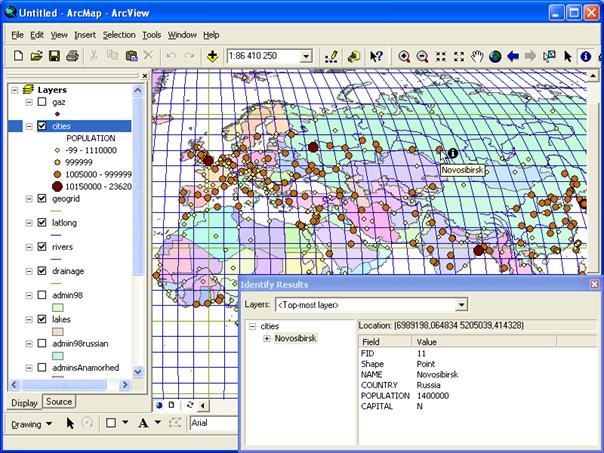Go back to previous extent

click(513, 56)
